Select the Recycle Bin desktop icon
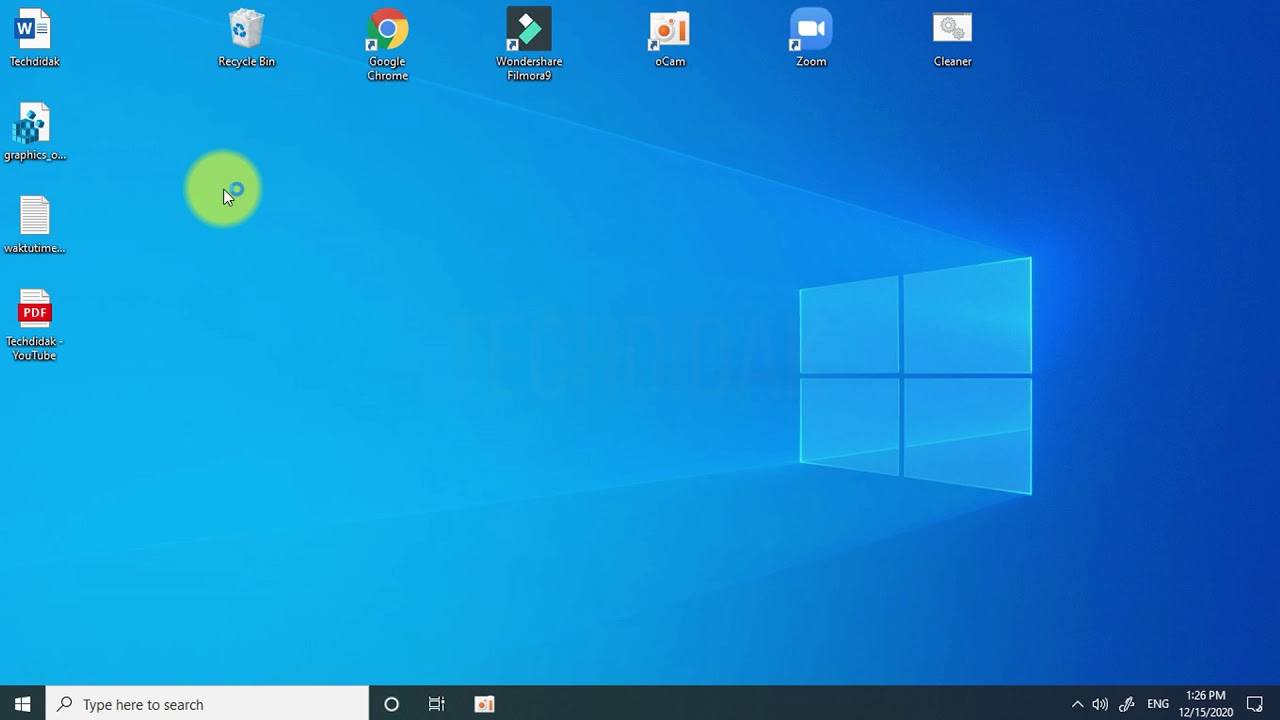 point(246,39)
